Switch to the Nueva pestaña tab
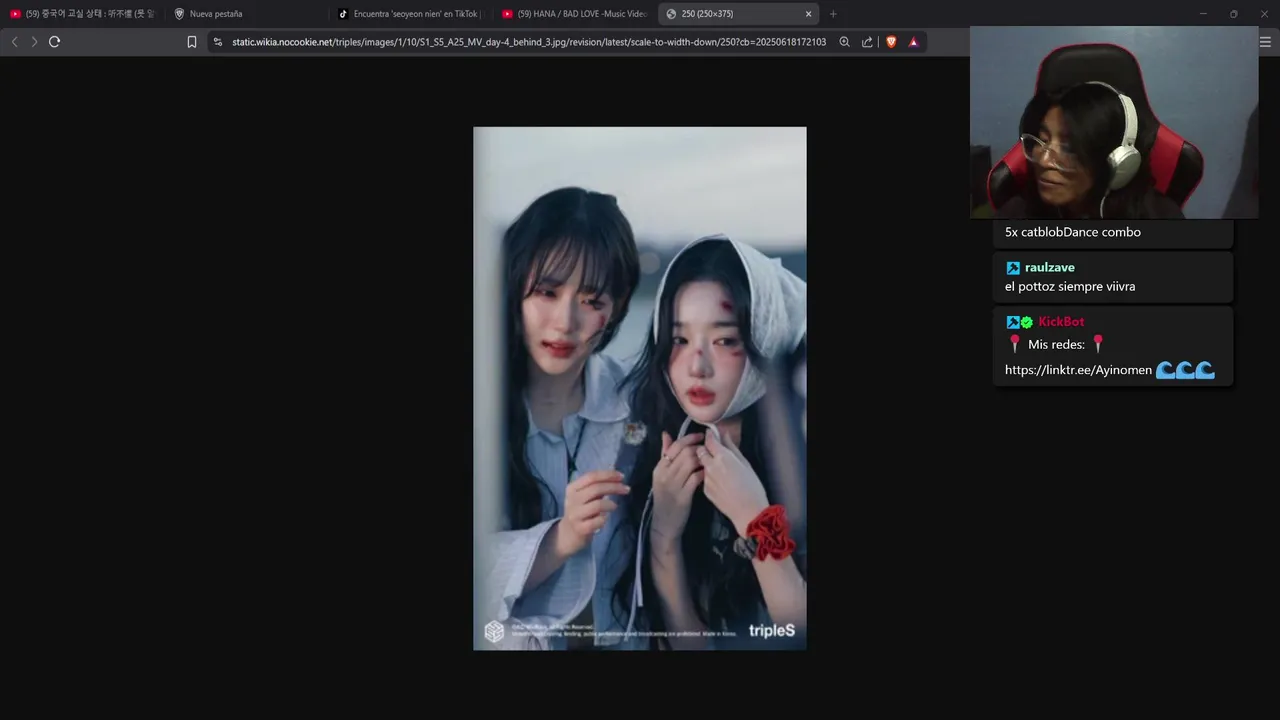The width and height of the screenshot is (1280, 720). click(244, 14)
